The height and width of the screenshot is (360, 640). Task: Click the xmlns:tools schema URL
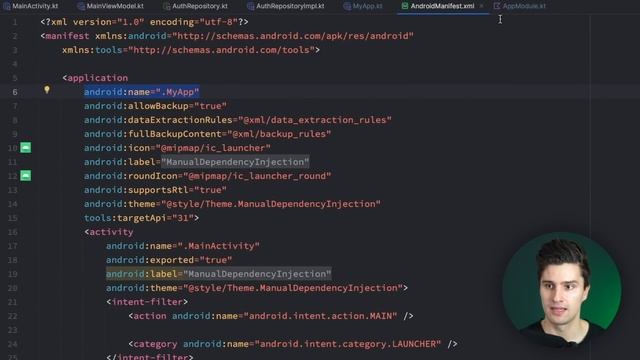point(221,50)
